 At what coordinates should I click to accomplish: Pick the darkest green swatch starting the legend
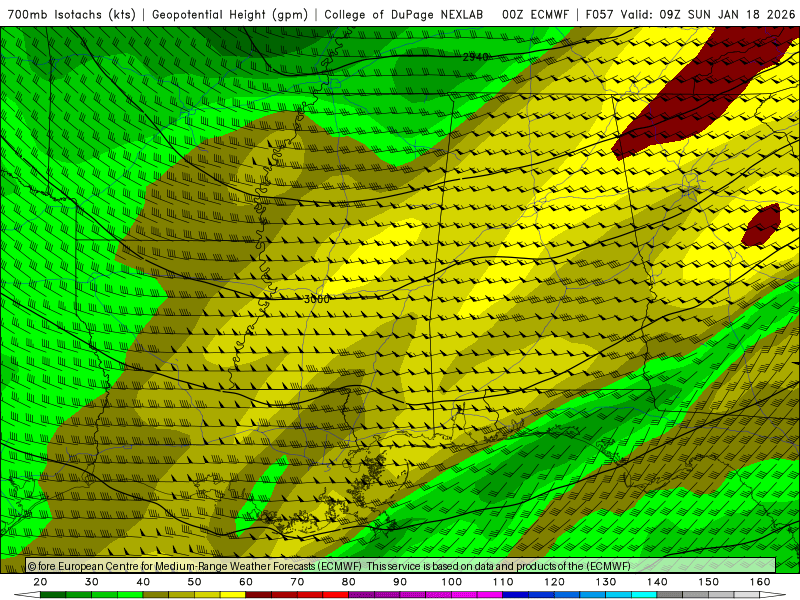pos(53,595)
